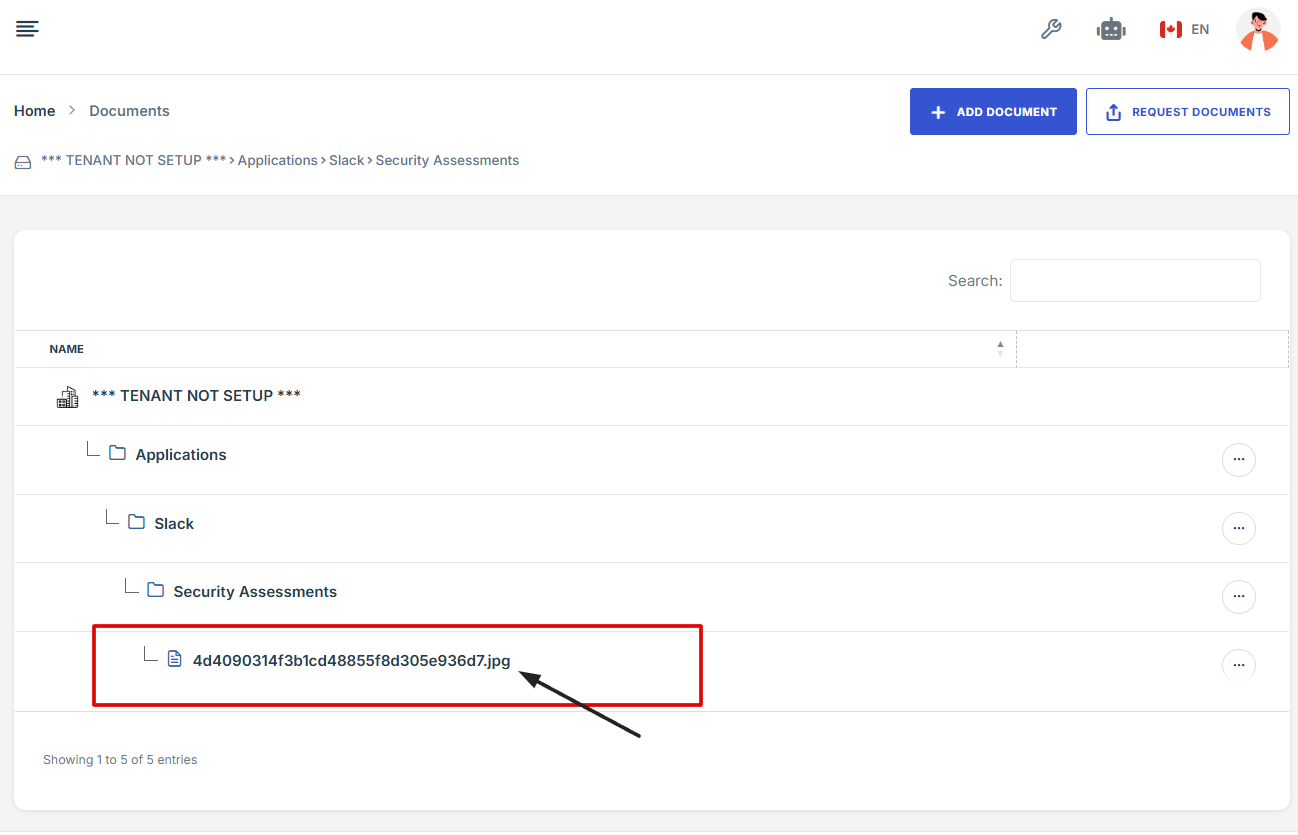1298x835 pixels.
Task: Click Slack in the path breadcrumb
Action: click(346, 160)
